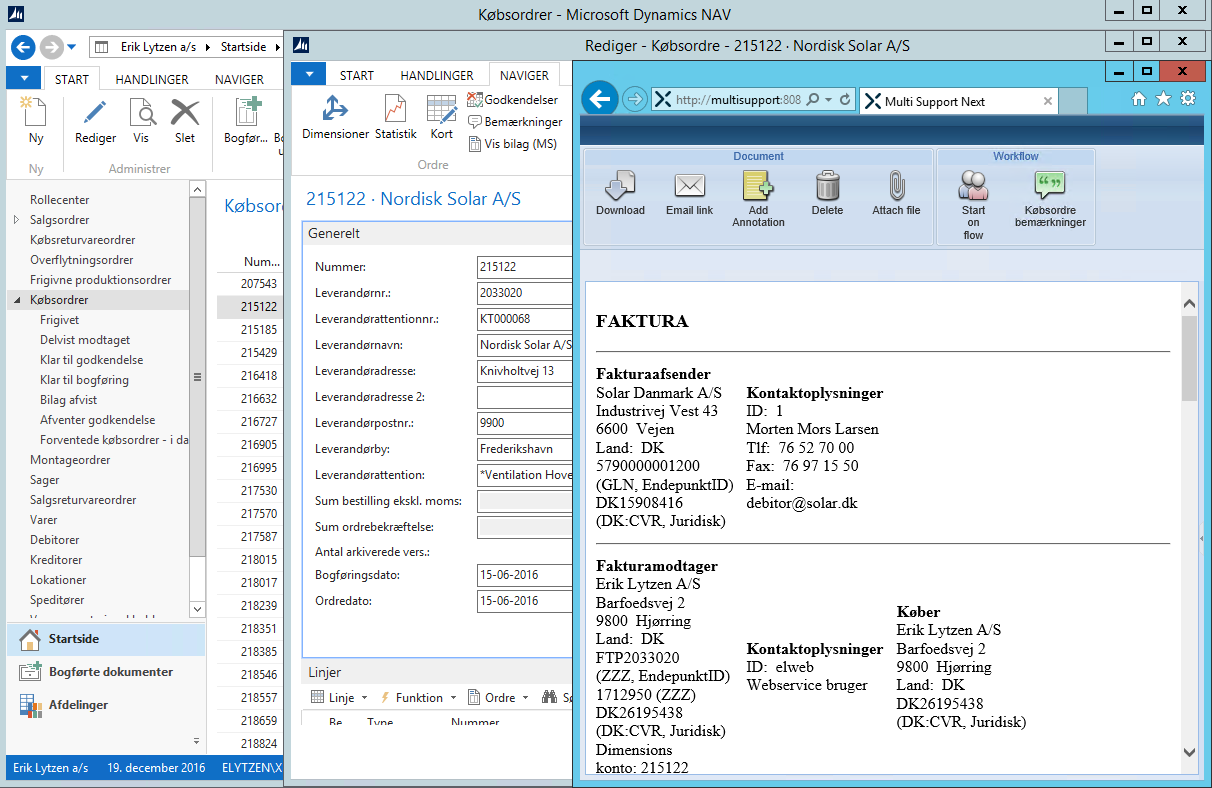
Task: Open Bogførte dokumenter in navigation pane
Action: [x=106, y=672]
